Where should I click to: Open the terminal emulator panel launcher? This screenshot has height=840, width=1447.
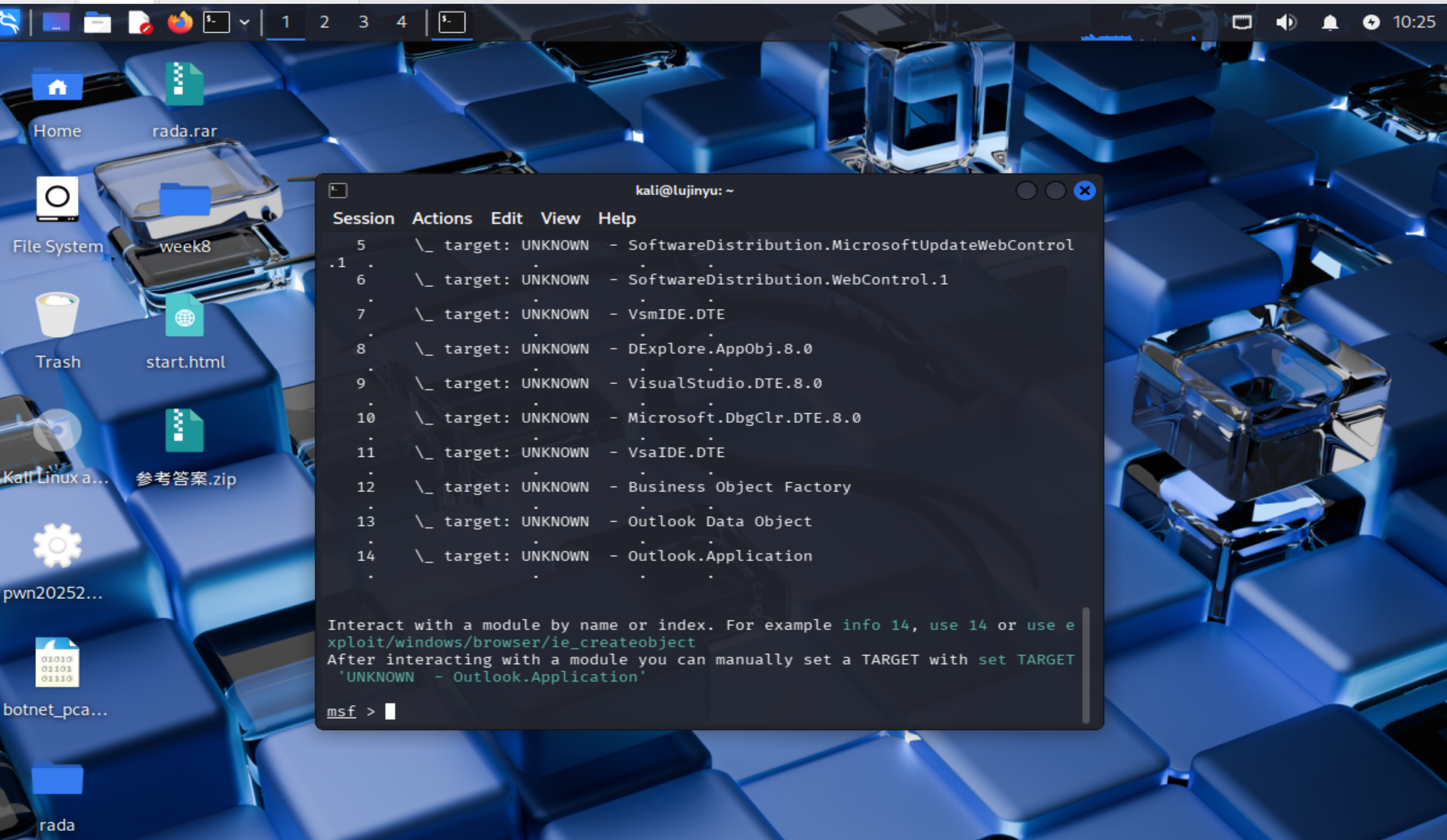[x=216, y=23]
